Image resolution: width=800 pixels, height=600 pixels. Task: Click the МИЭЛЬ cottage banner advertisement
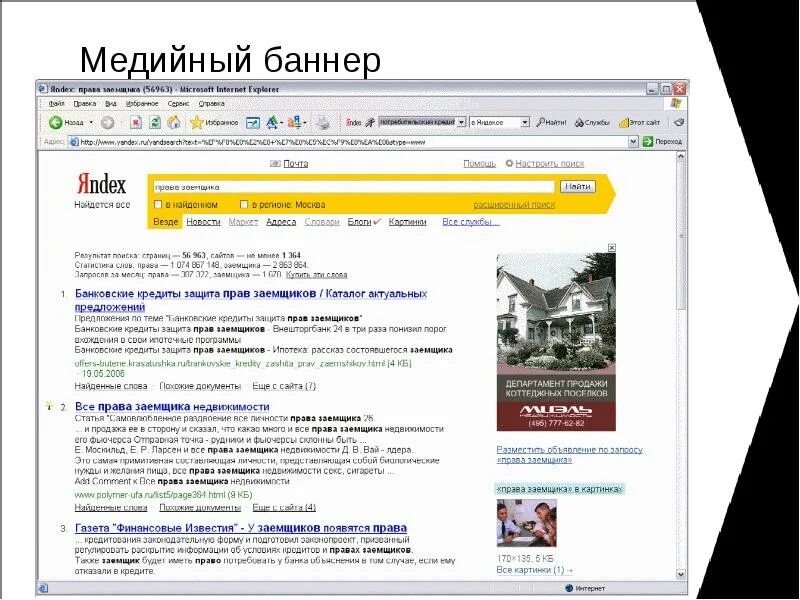556,342
